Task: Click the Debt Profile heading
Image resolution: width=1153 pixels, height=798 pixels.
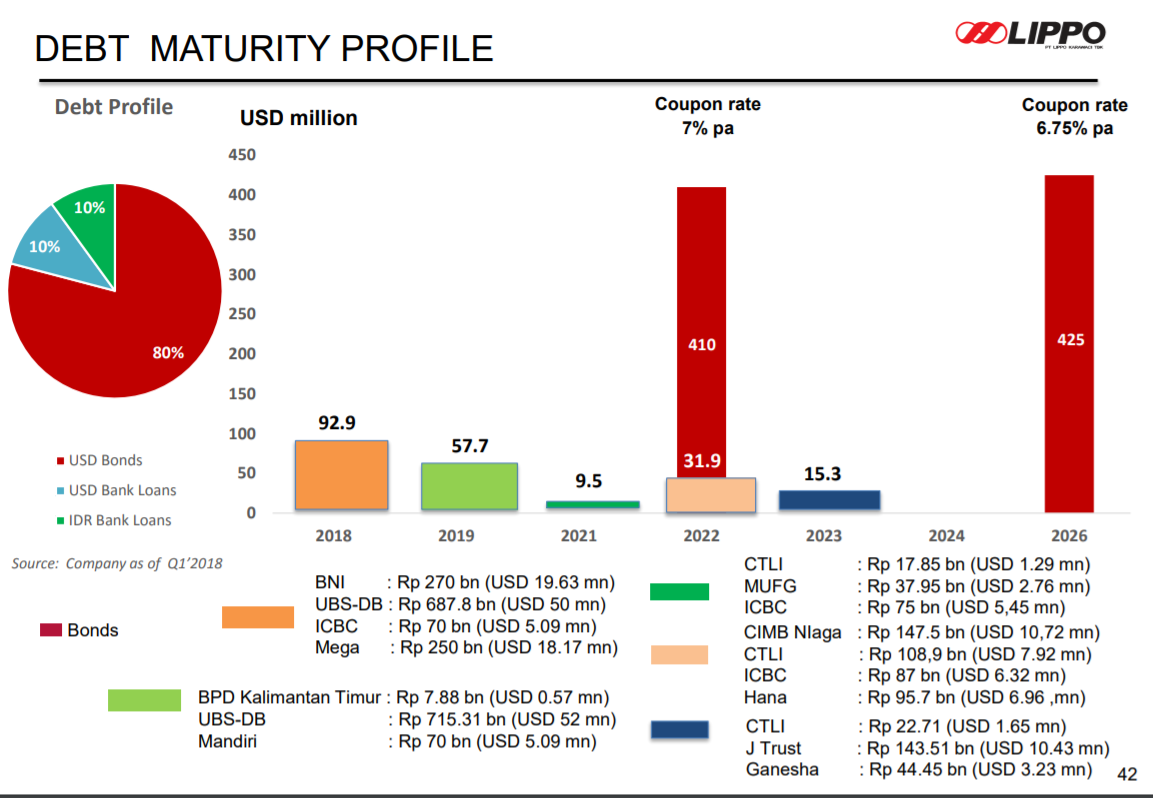Action: point(114,107)
